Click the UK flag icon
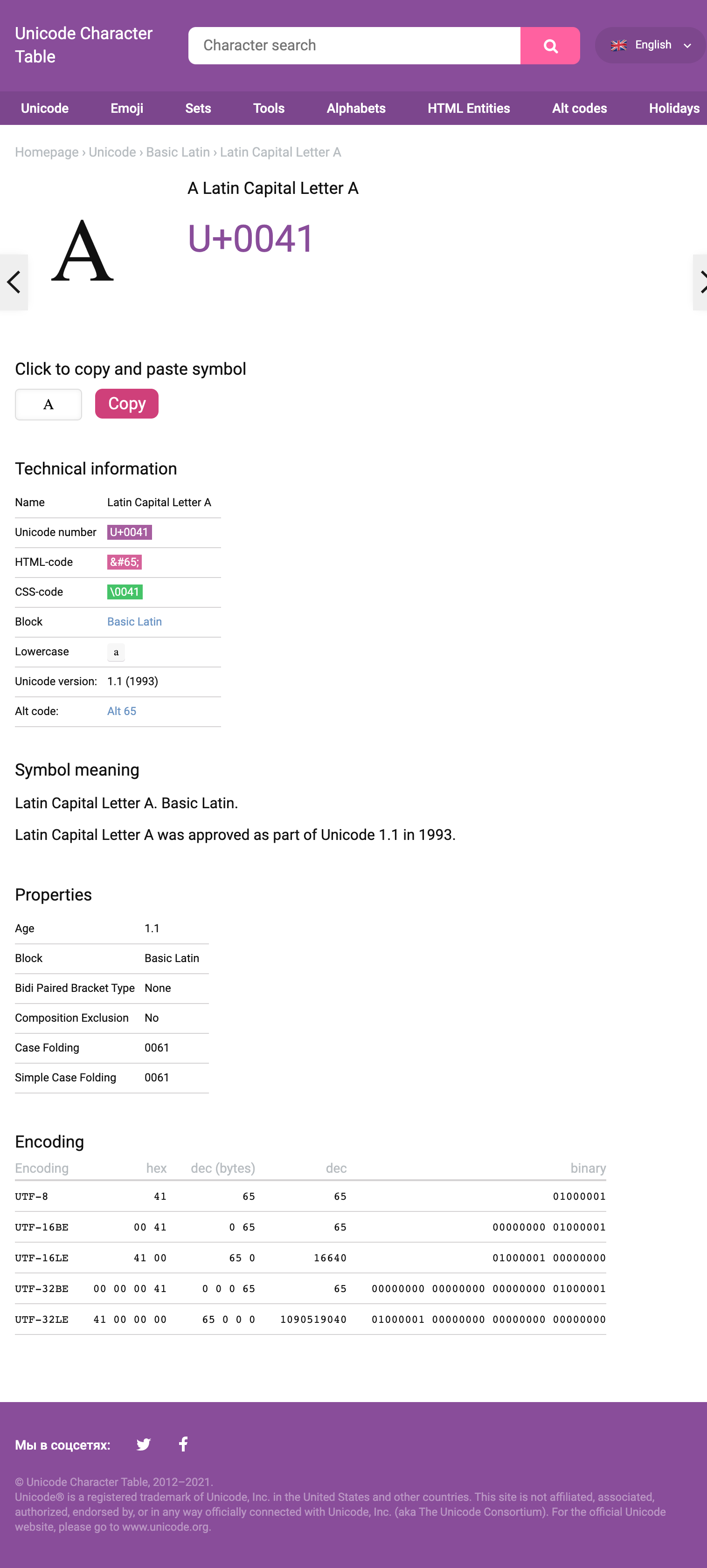The width and height of the screenshot is (707, 1568). point(618,46)
